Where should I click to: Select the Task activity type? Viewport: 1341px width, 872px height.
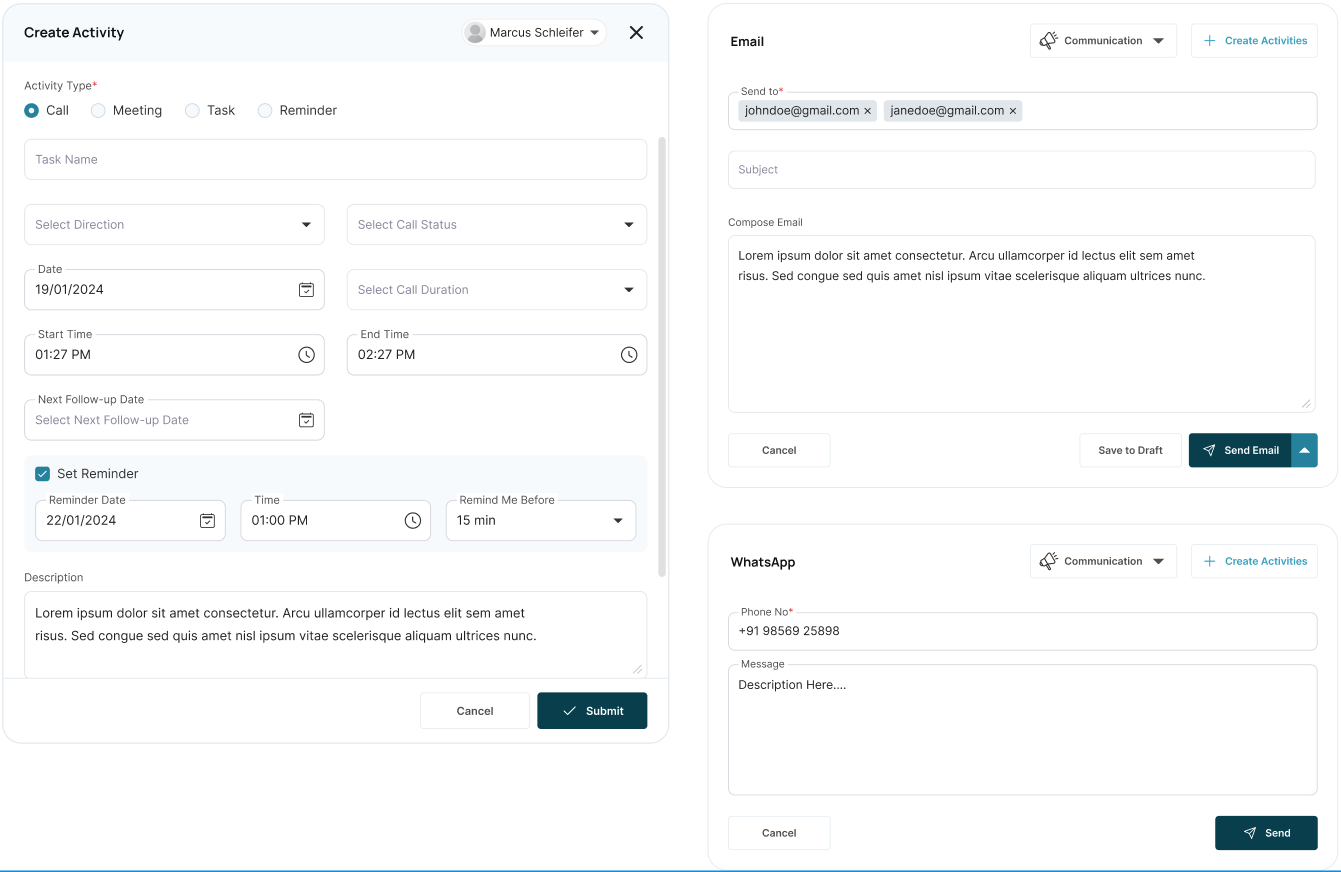pos(192,111)
